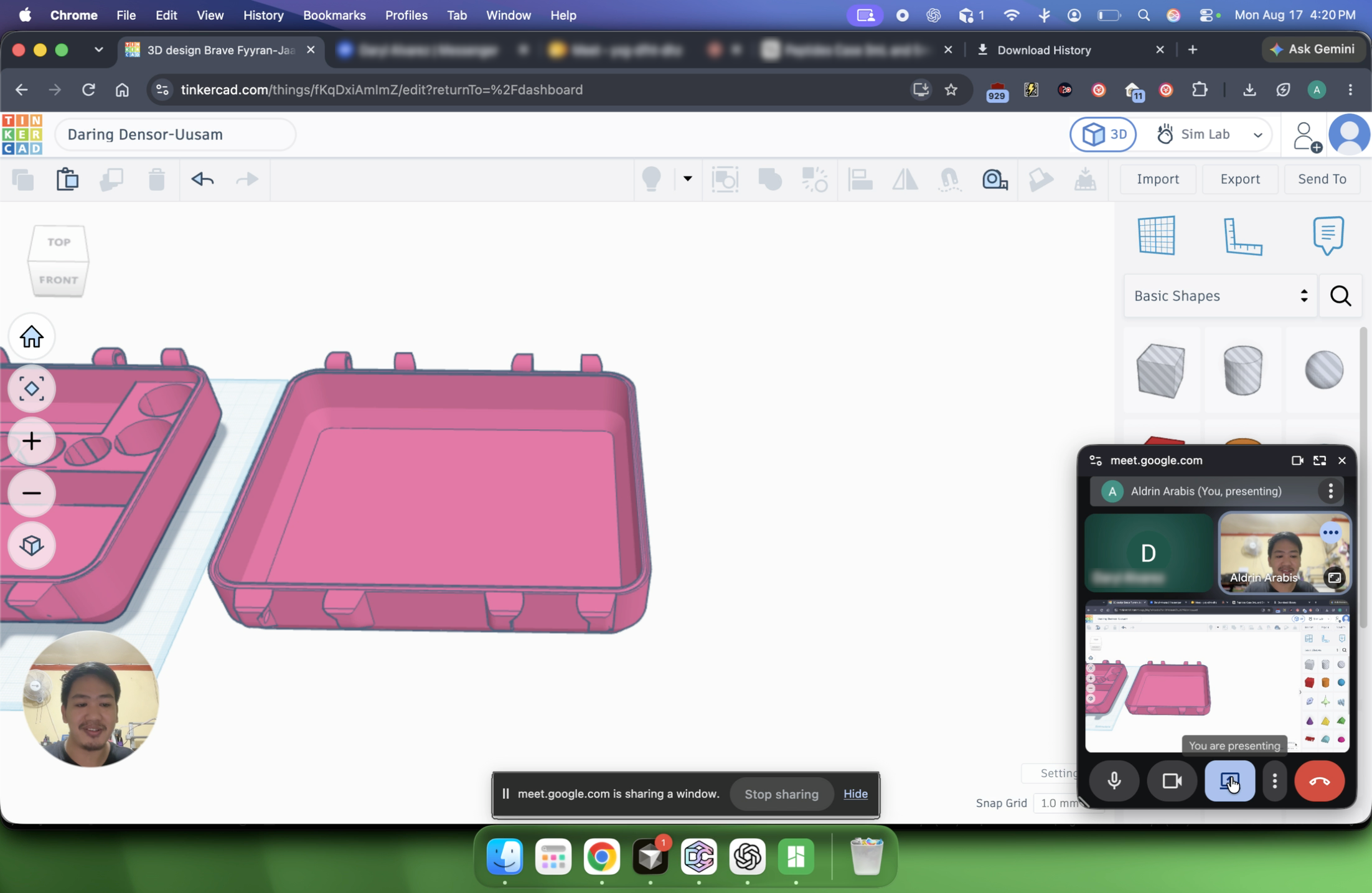Open Finder from the Dock

(504, 857)
